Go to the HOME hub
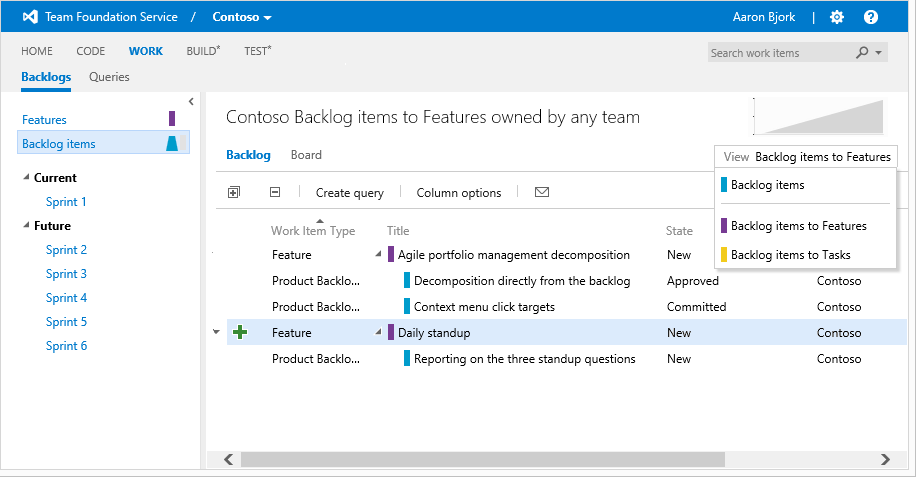This screenshot has width=917, height=478. [x=37, y=51]
